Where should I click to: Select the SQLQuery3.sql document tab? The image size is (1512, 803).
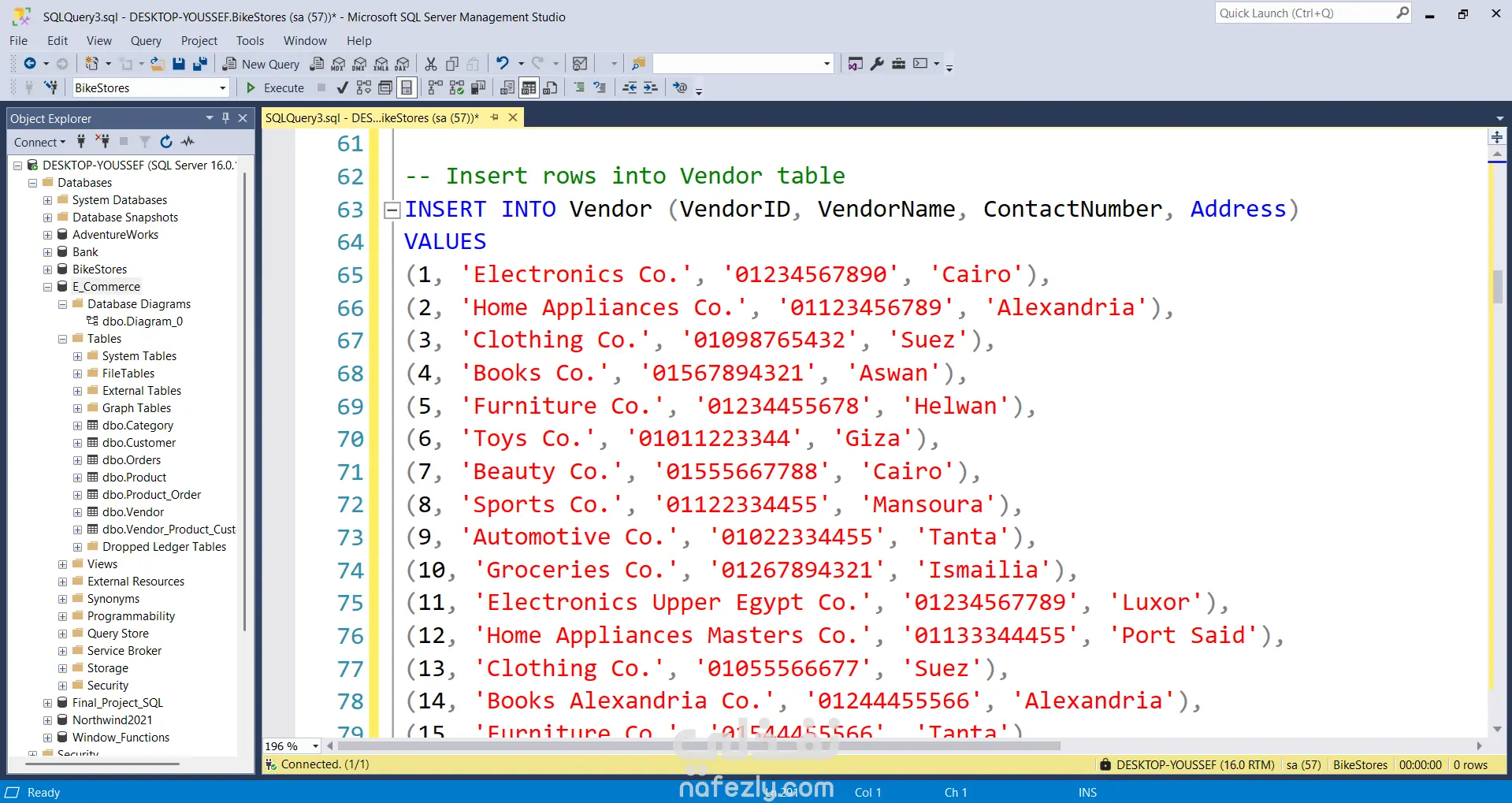click(372, 117)
